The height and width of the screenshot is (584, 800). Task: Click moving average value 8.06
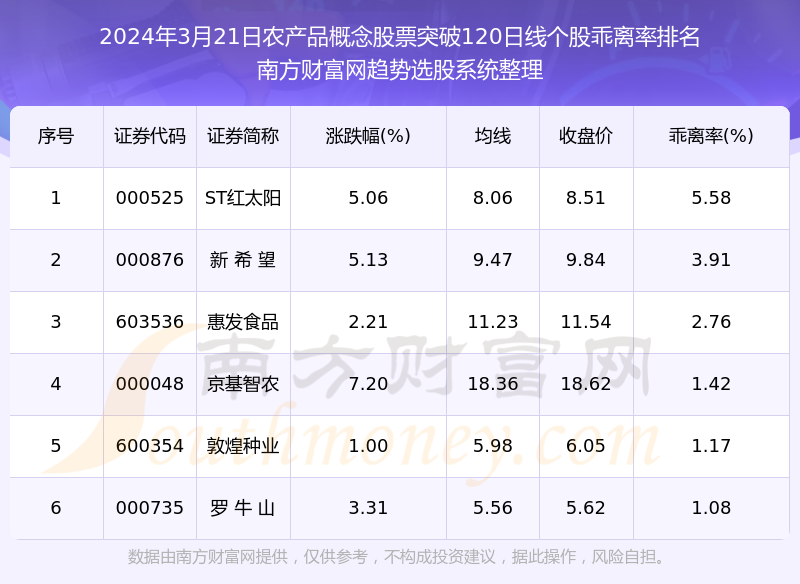pos(492,198)
